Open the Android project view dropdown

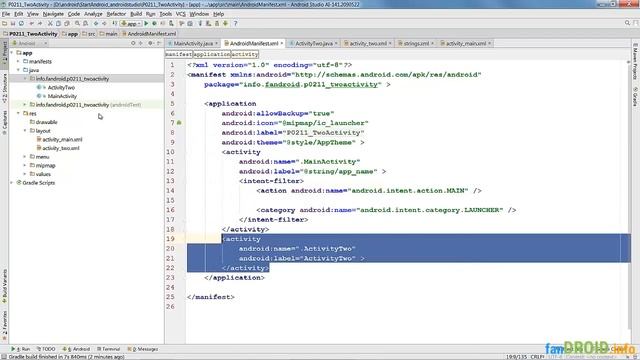29,43
